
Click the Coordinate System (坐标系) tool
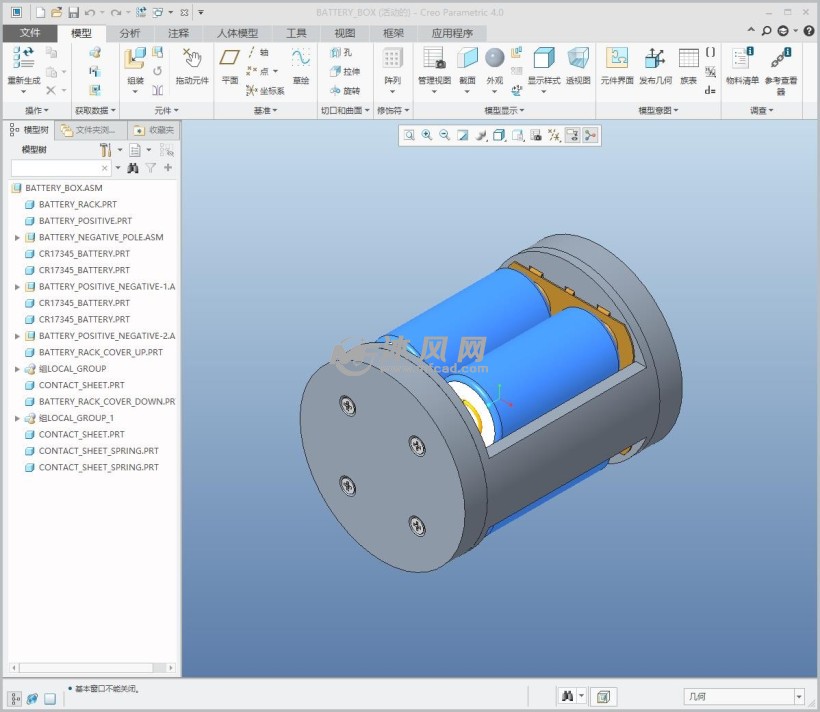click(x=266, y=91)
